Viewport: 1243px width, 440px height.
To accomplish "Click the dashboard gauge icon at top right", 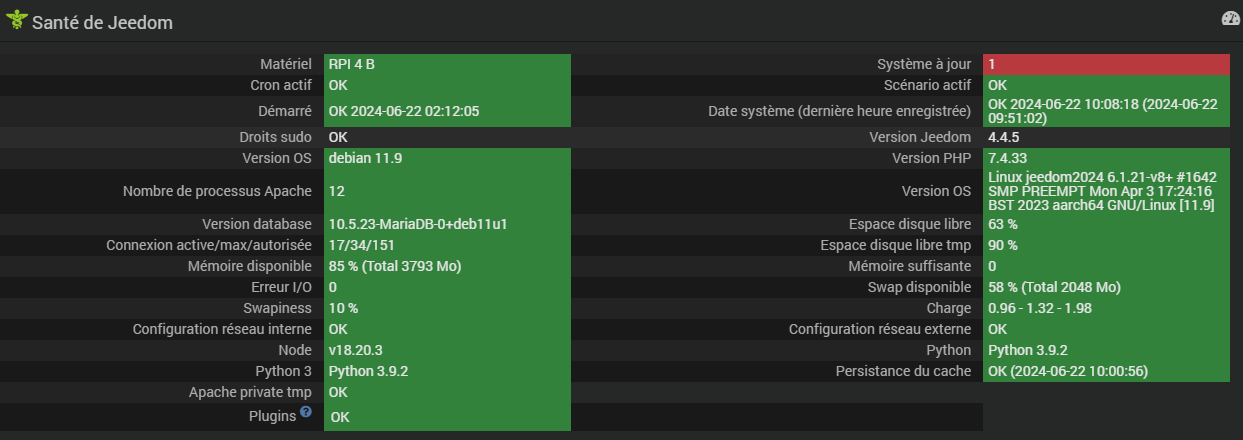I will coord(1231,19).
